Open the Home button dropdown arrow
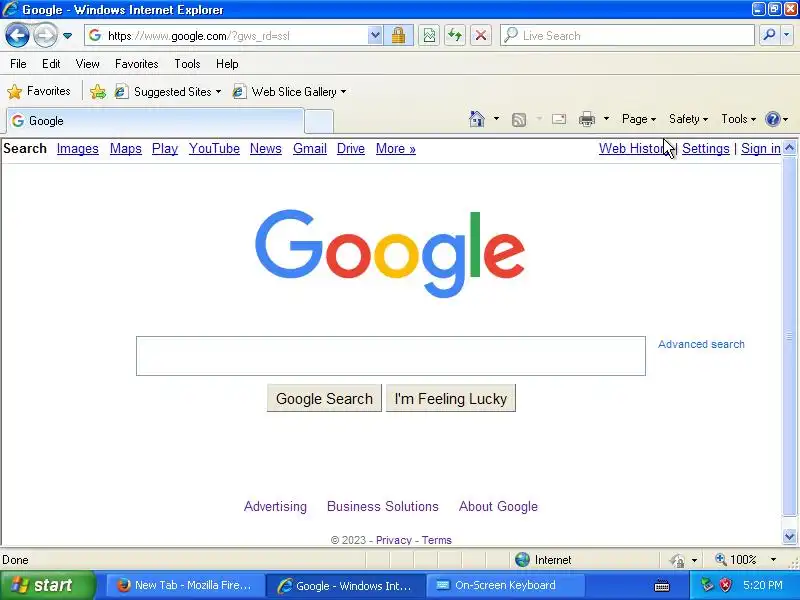The image size is (800, 600). (496, 119)
